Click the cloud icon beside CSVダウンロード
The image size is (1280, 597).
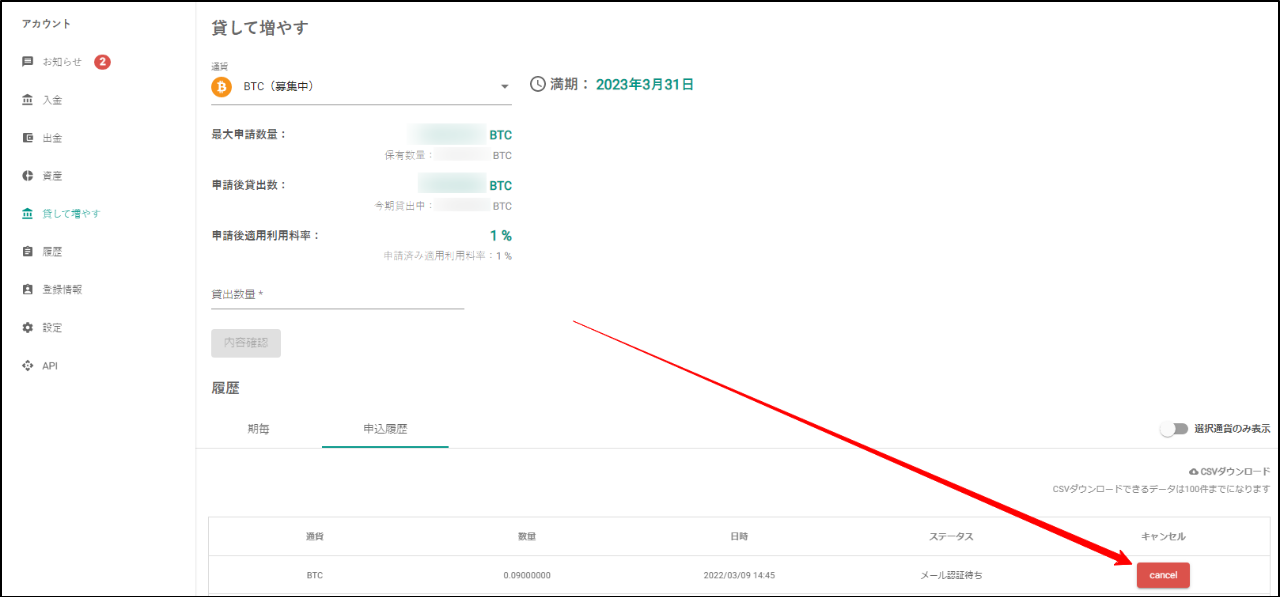tap(1193, 471)
